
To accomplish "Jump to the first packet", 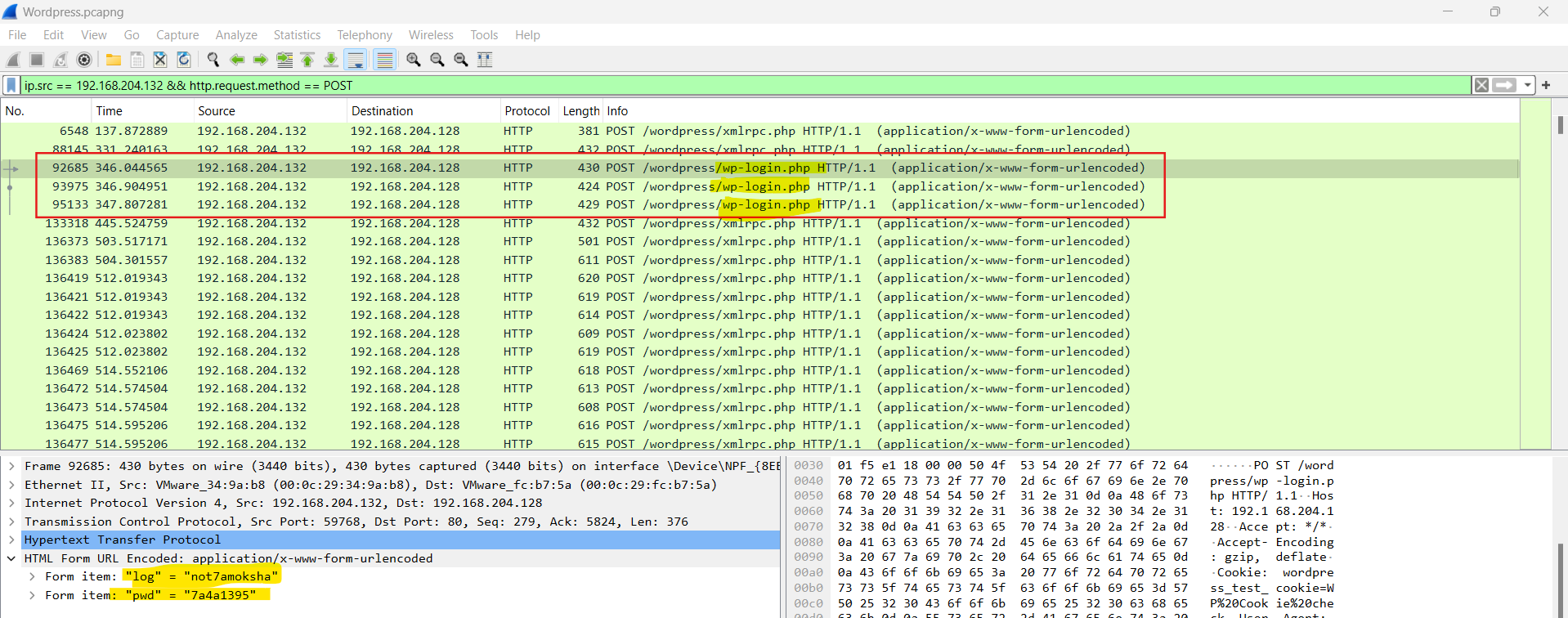I will 307,60.
